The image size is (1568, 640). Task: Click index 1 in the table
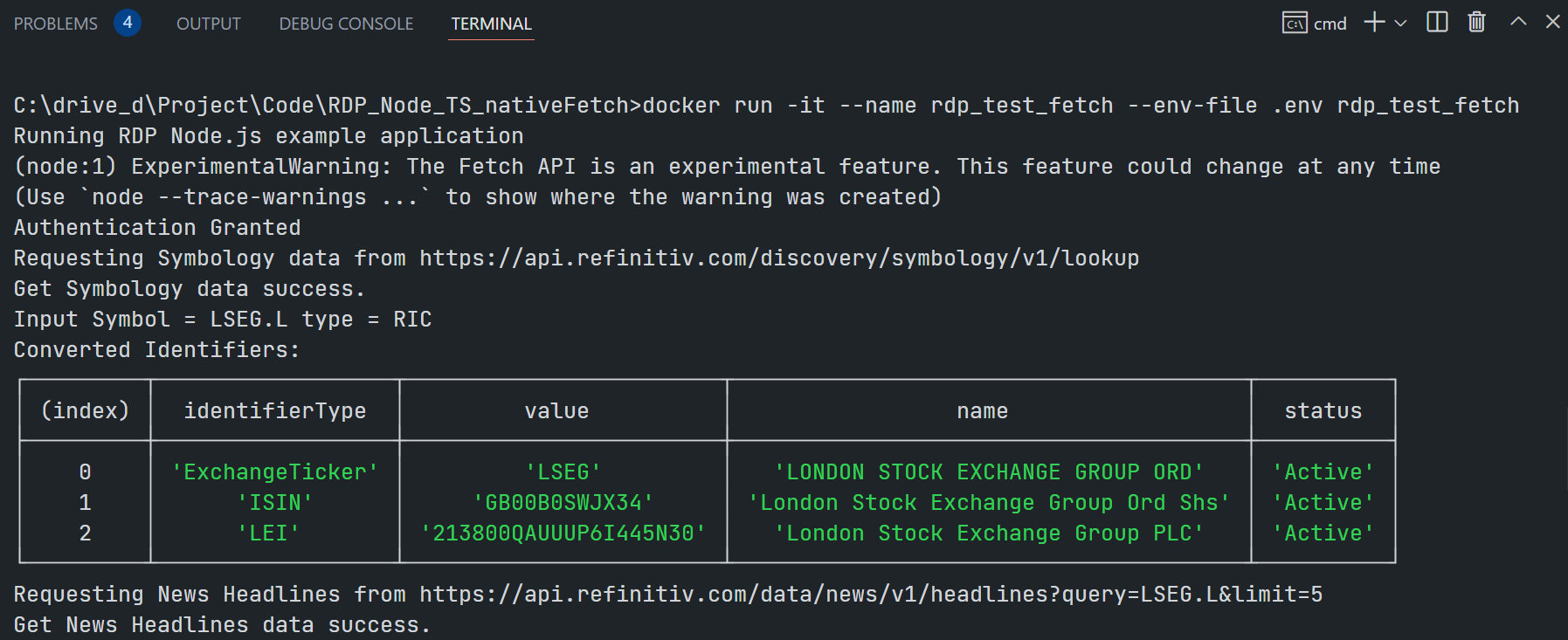[x=85, y=503]
